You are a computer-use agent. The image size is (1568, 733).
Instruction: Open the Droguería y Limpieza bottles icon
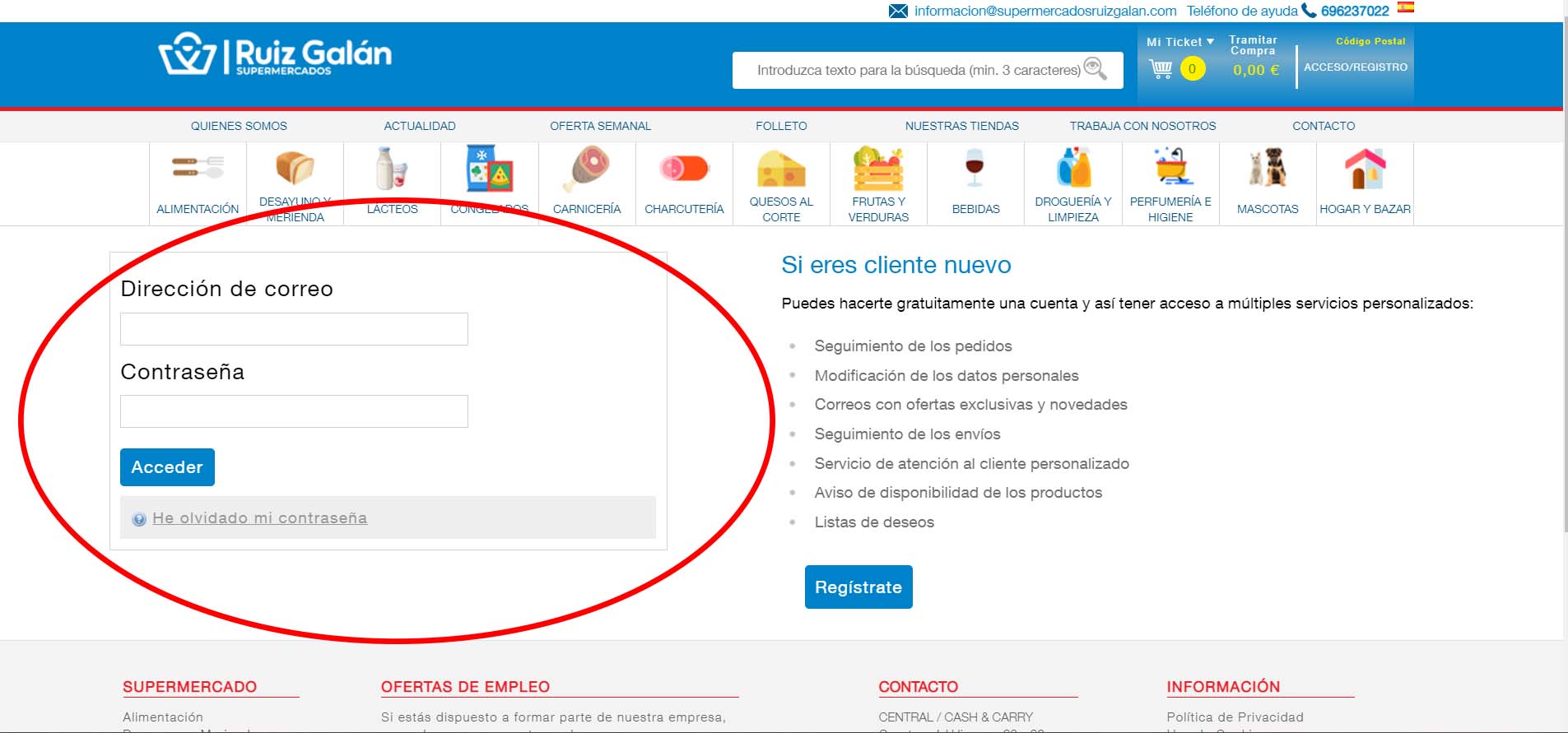click(1073, 168)
